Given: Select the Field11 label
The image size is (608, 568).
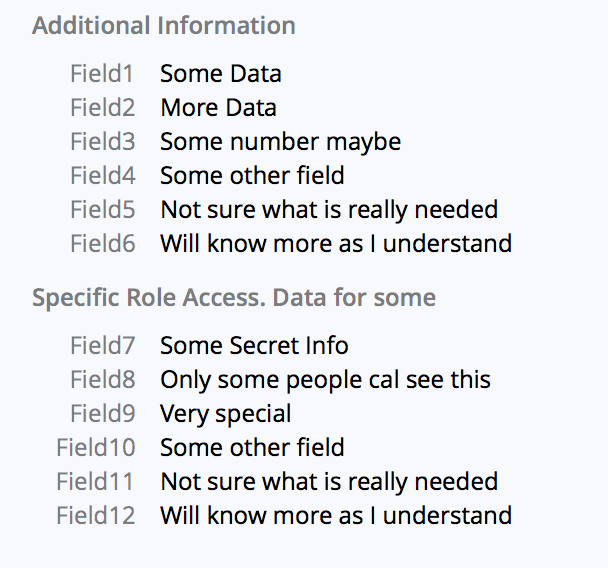Looking at the screenshot, I should point(95,482).
